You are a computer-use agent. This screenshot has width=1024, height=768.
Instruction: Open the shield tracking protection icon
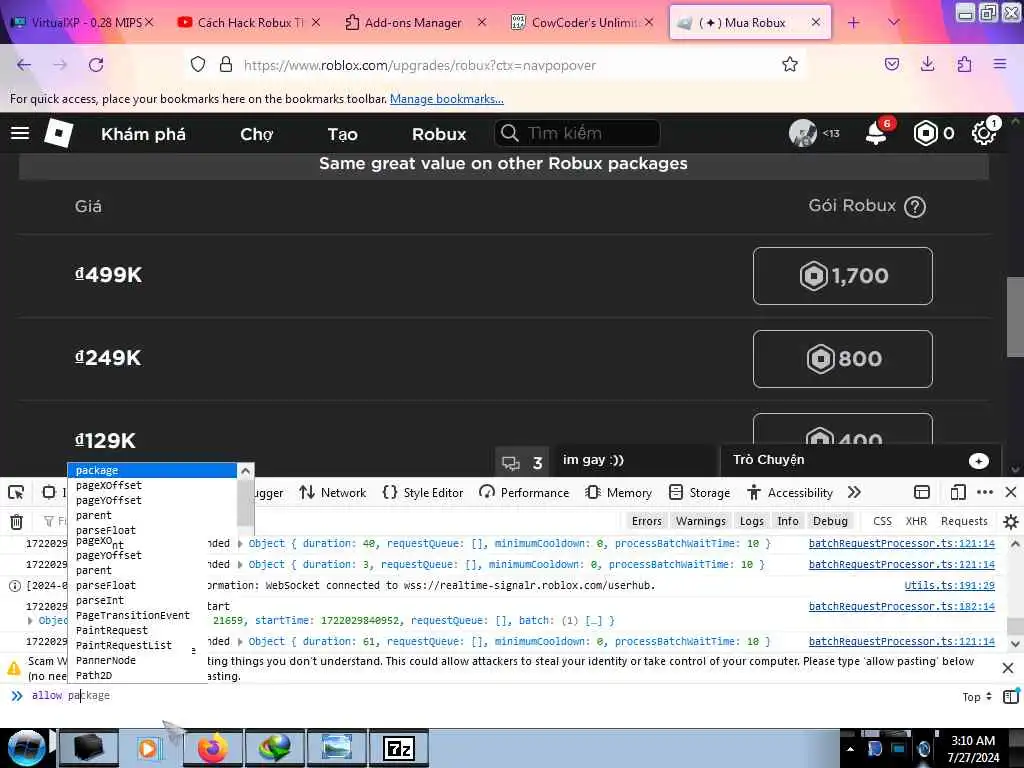[198, 64]
